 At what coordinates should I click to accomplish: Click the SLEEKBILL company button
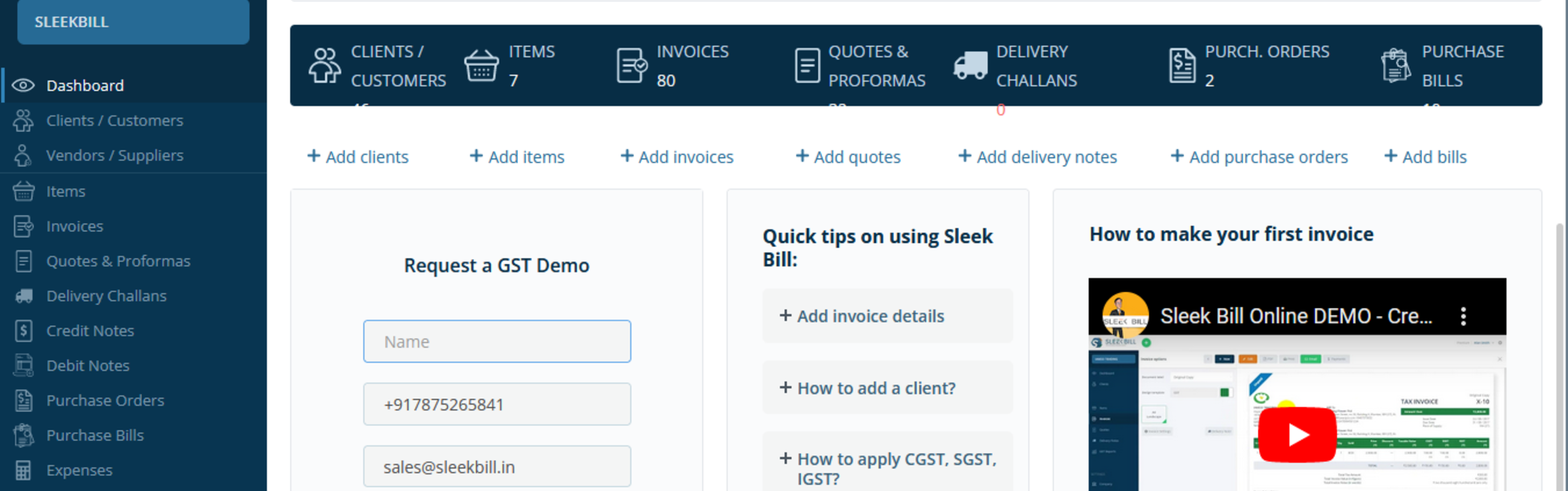point(133,22)
